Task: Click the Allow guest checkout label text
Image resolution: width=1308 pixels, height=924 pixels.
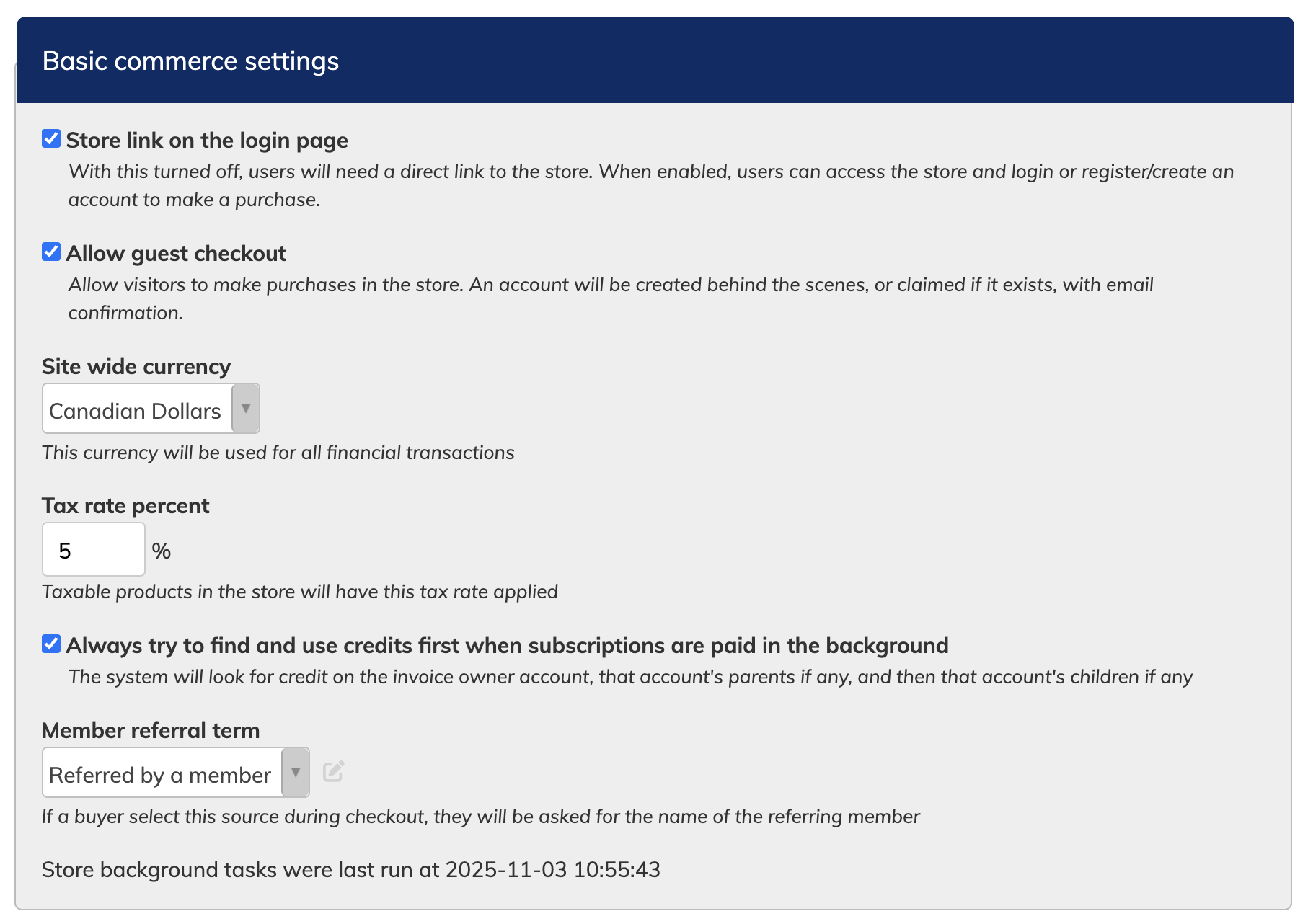Action: point(176,254)
